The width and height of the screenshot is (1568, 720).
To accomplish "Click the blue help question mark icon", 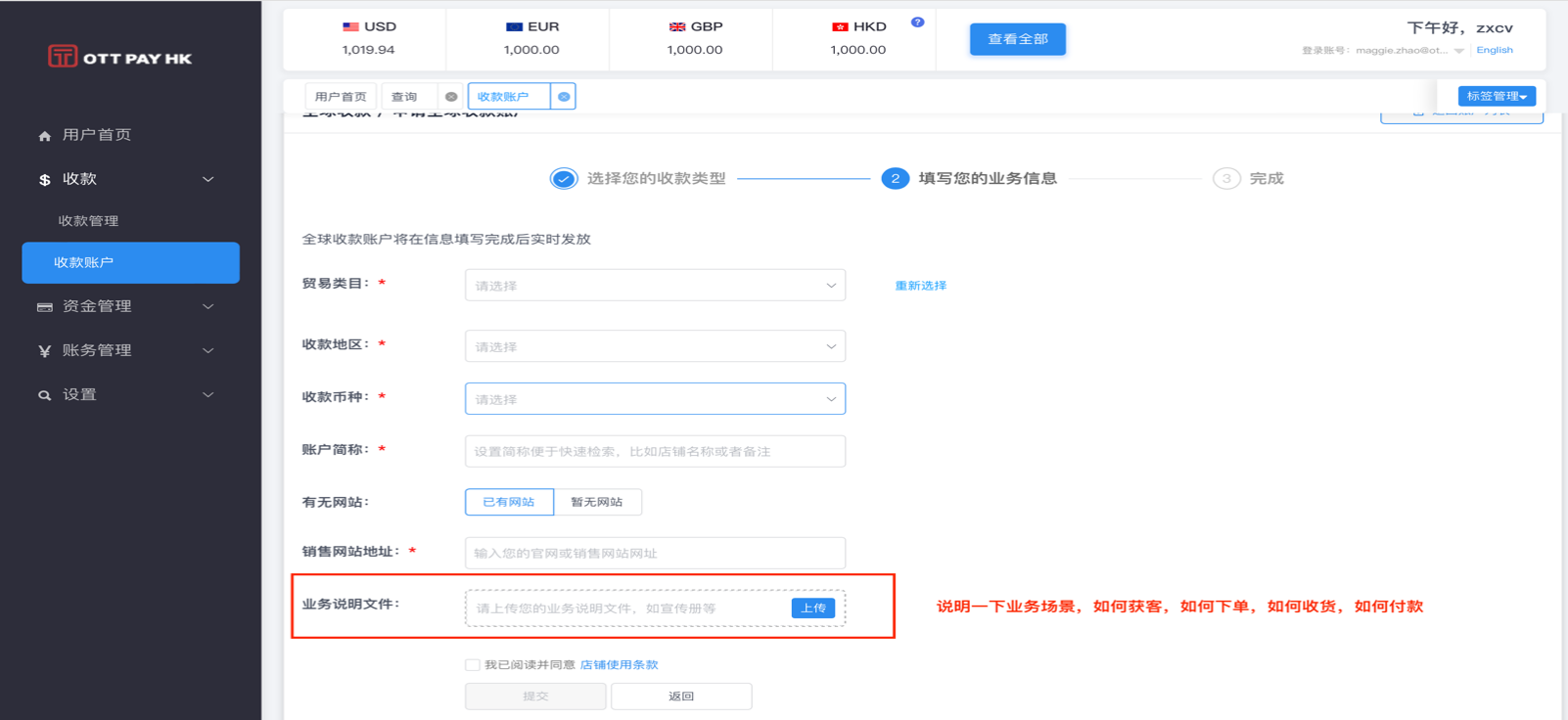I will (x=917, y=22).
